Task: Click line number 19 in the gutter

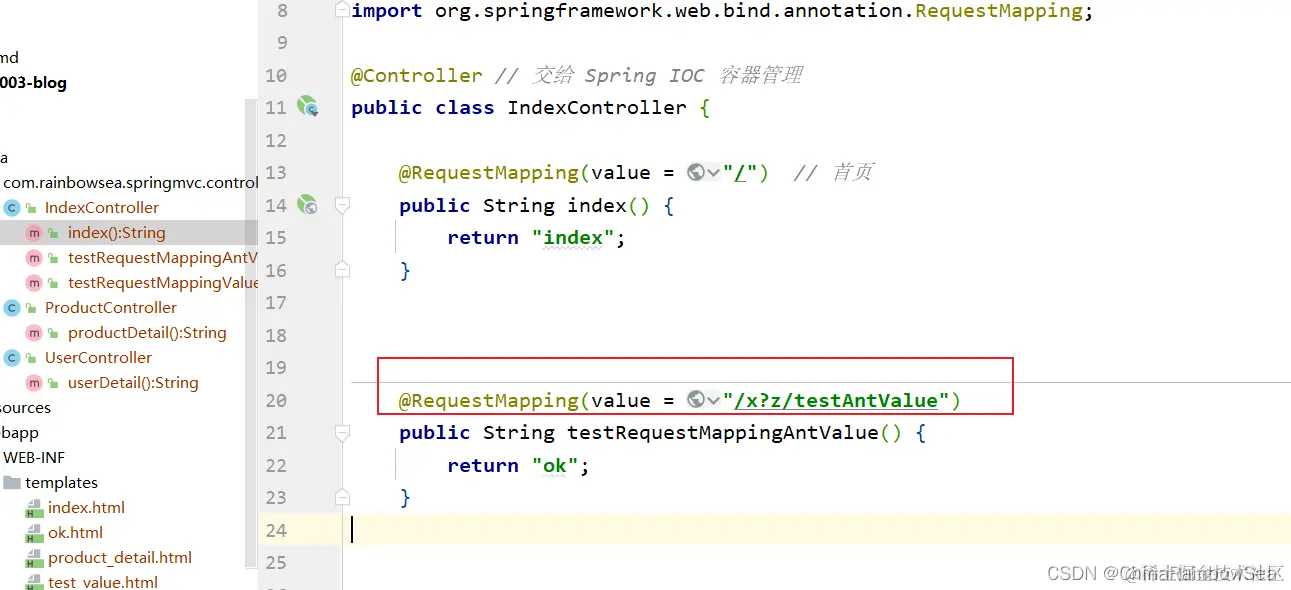Action: [276, 367]
